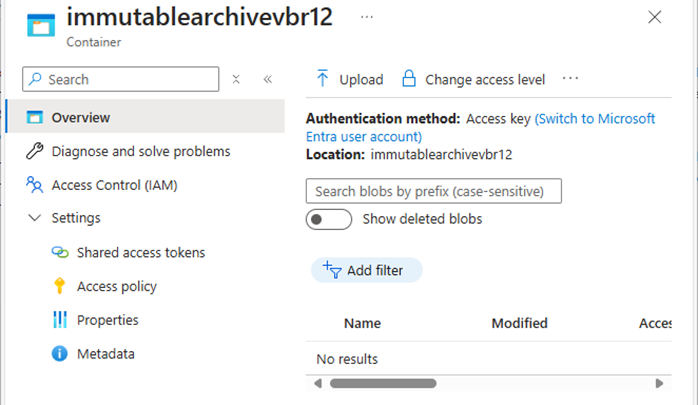Open the ellipsis menu beside container title
This screenshot has height=405, width=698.
coord(367,17)
